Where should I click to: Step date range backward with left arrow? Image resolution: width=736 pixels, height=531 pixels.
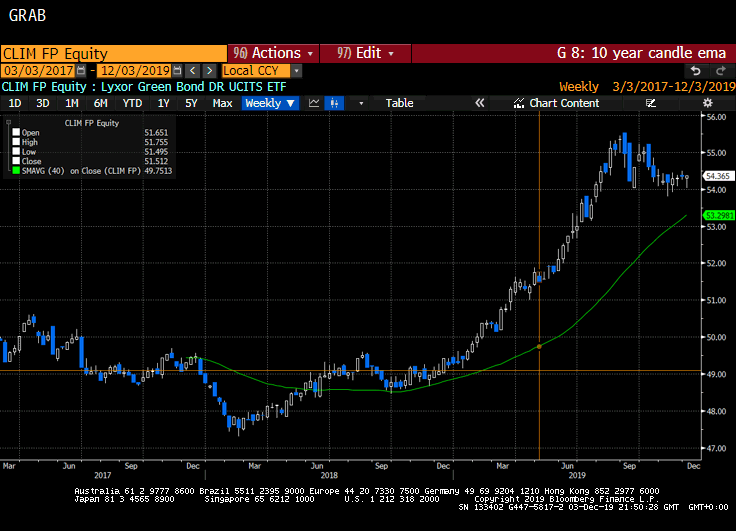tap(192, 71)
